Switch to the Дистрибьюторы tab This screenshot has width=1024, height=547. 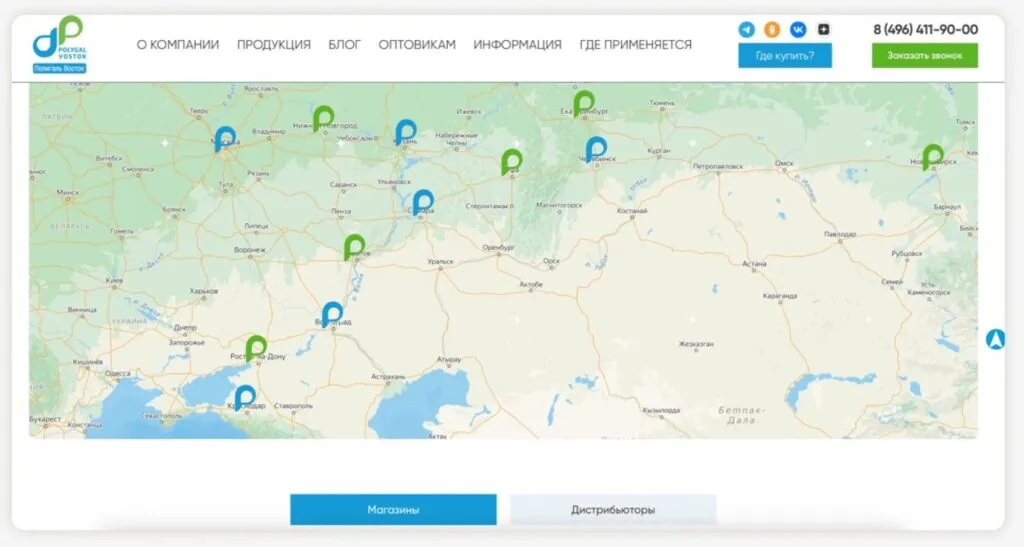613,510
